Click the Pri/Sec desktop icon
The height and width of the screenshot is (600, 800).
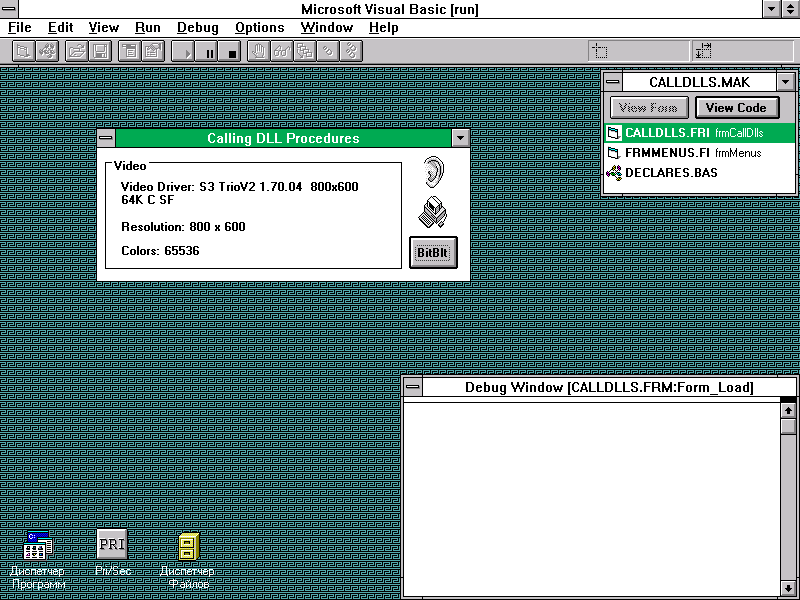(112, 544)
